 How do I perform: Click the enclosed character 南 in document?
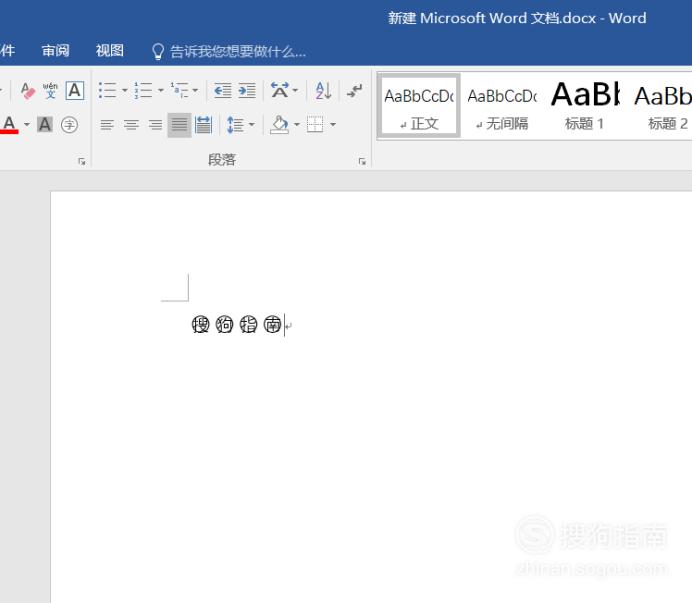[272, 324]
